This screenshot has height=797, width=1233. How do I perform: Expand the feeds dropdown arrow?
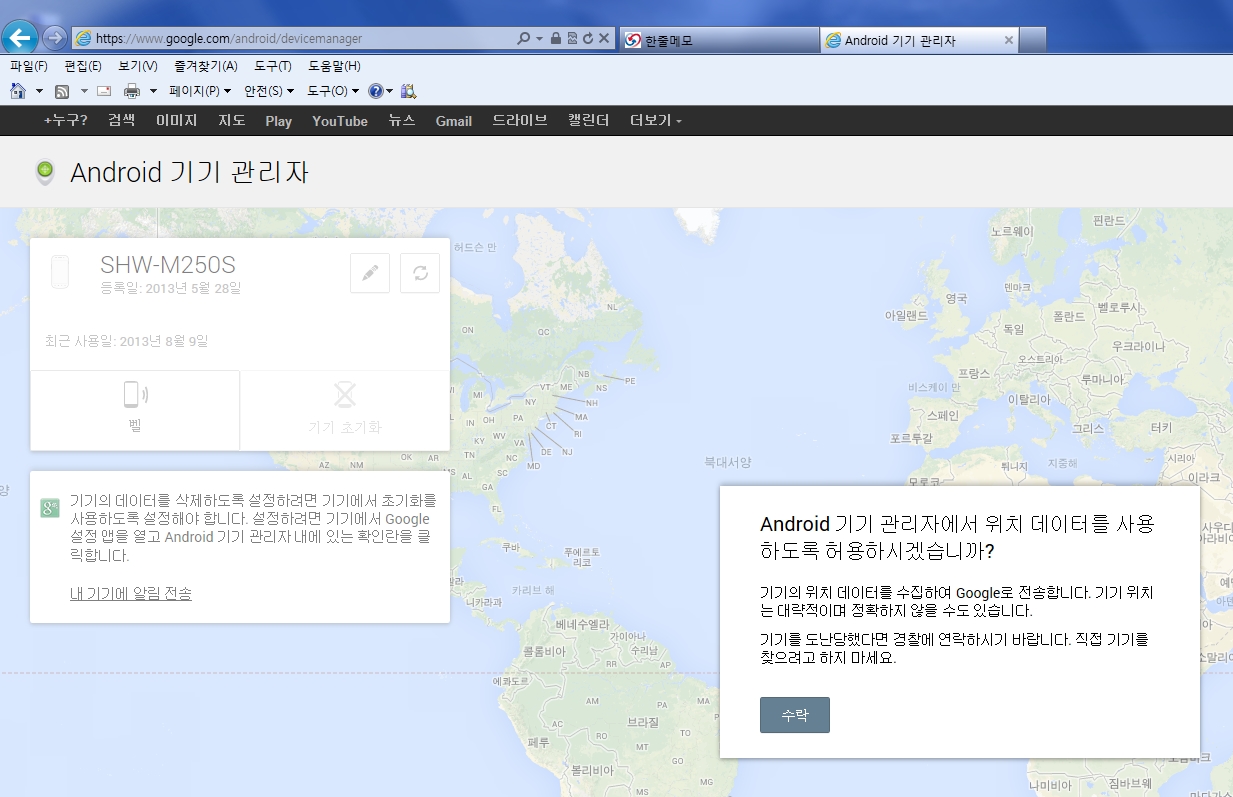(84, 91)
